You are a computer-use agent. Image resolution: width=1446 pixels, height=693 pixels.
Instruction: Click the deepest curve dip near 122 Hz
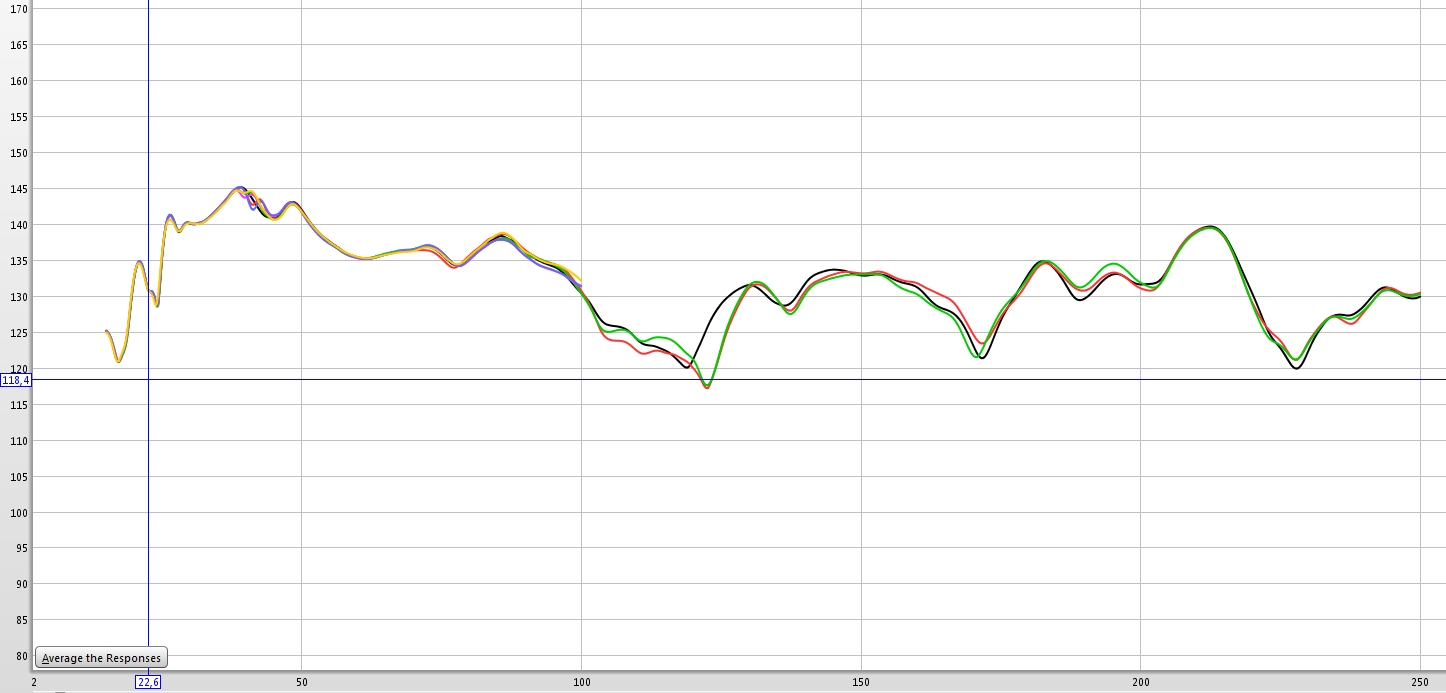[707, 386]
